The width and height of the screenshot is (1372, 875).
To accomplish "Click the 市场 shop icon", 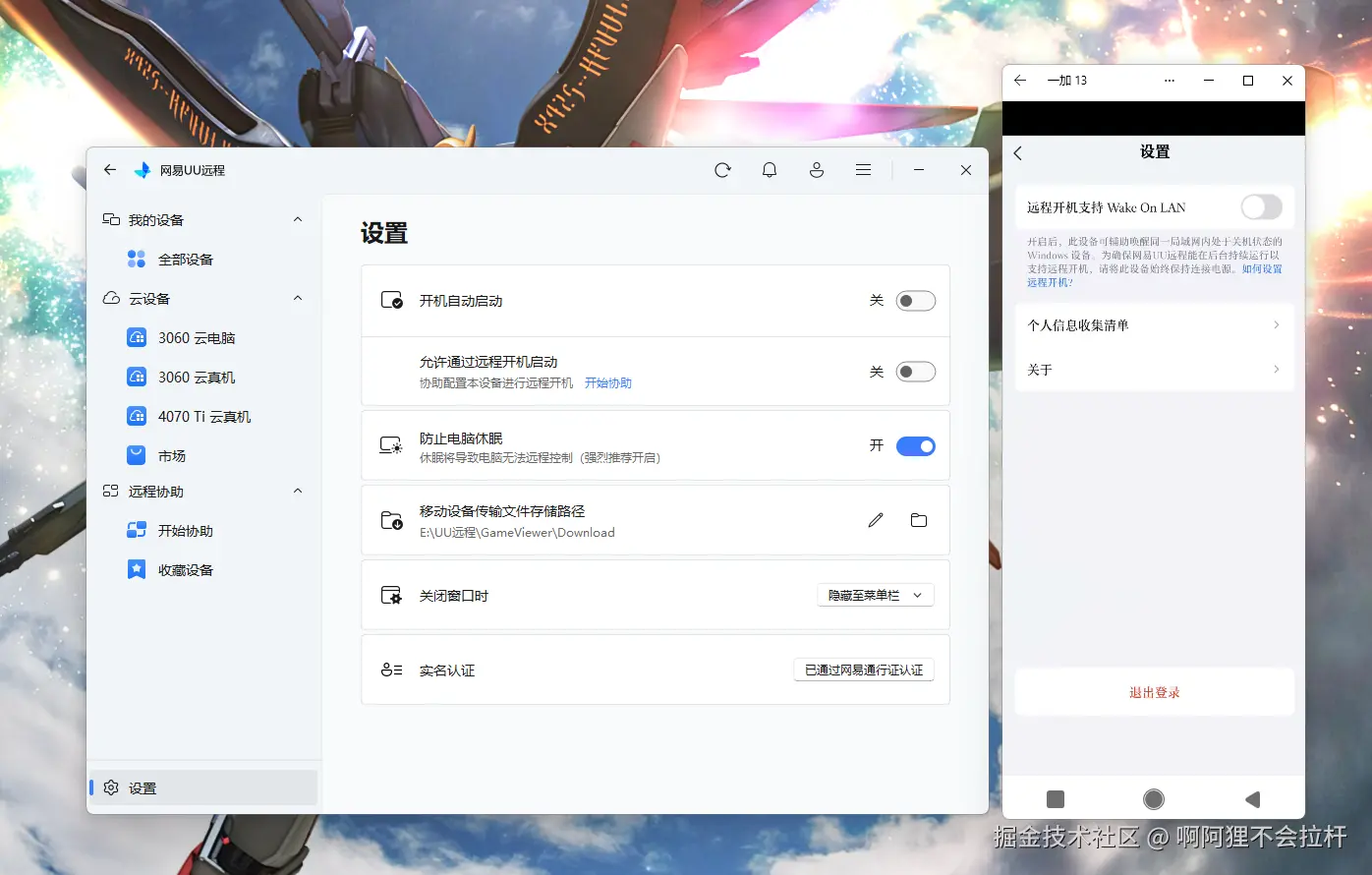I will (x=137, y=456).
